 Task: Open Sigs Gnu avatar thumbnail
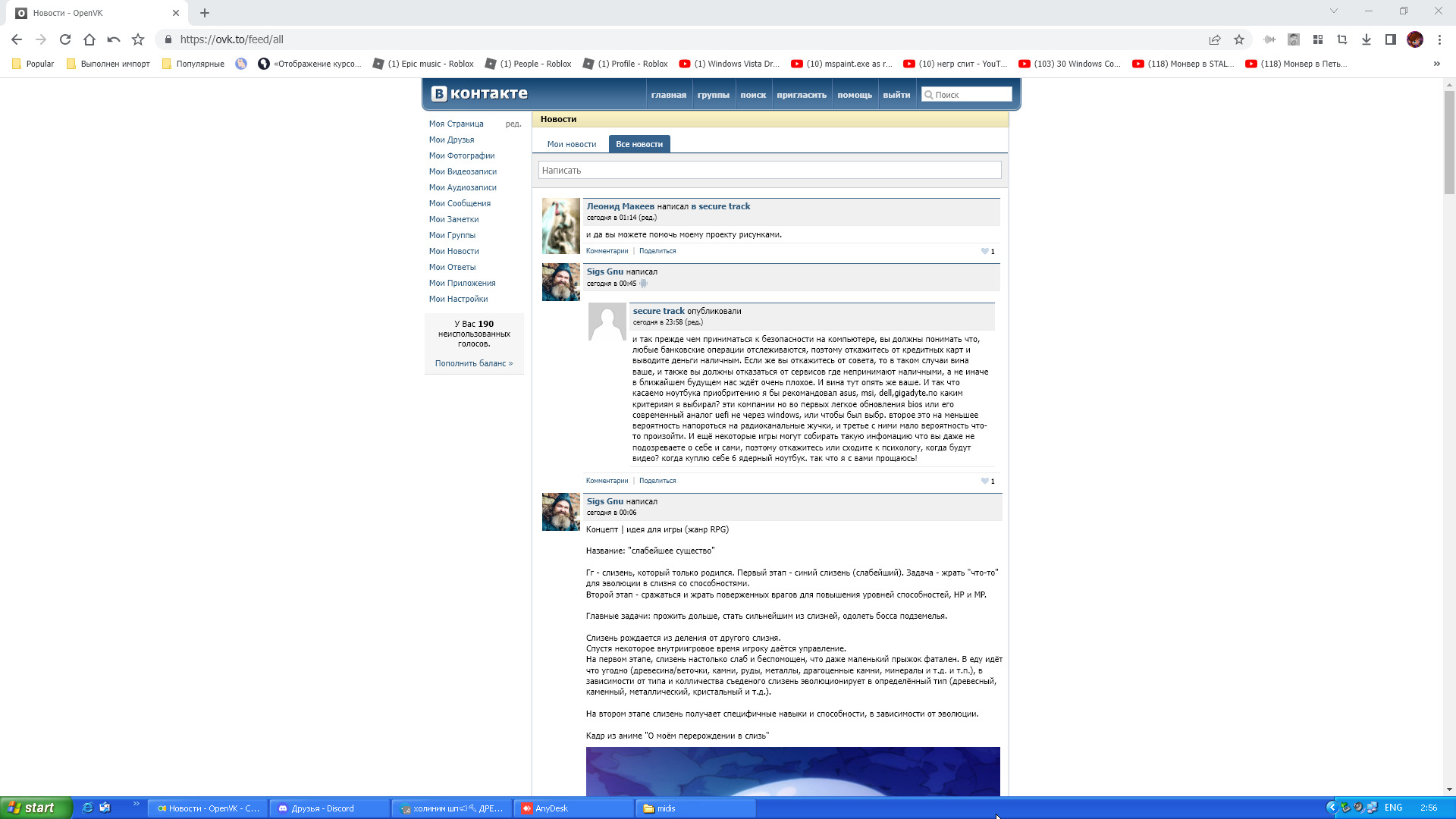[560, 282]
